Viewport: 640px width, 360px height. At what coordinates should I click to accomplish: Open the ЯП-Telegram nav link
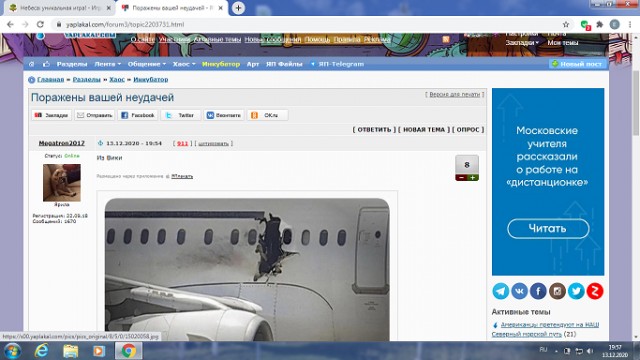[337, 64]
